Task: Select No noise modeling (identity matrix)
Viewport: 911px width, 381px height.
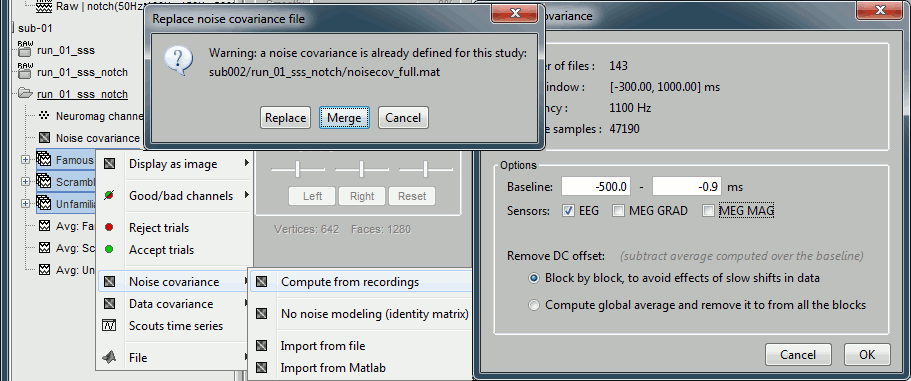Action: (x=361, y=314)
